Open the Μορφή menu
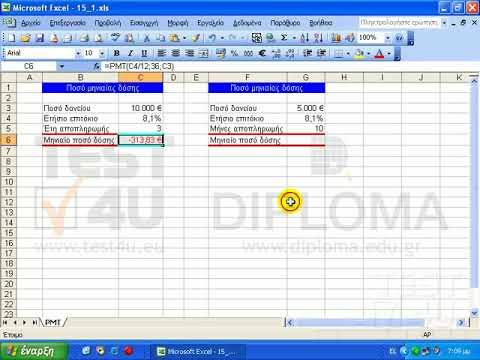Screen dimensions: 480x360 coord(178,23)
